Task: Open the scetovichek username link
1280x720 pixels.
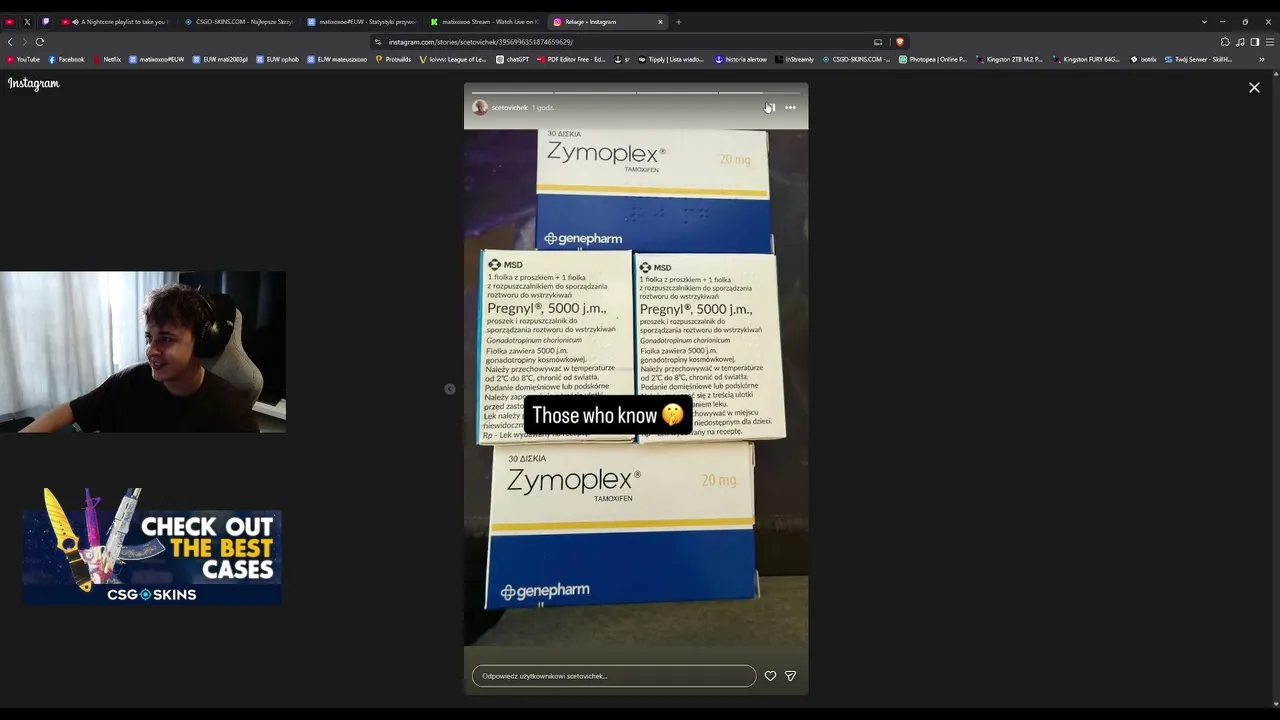Action: 509,107
